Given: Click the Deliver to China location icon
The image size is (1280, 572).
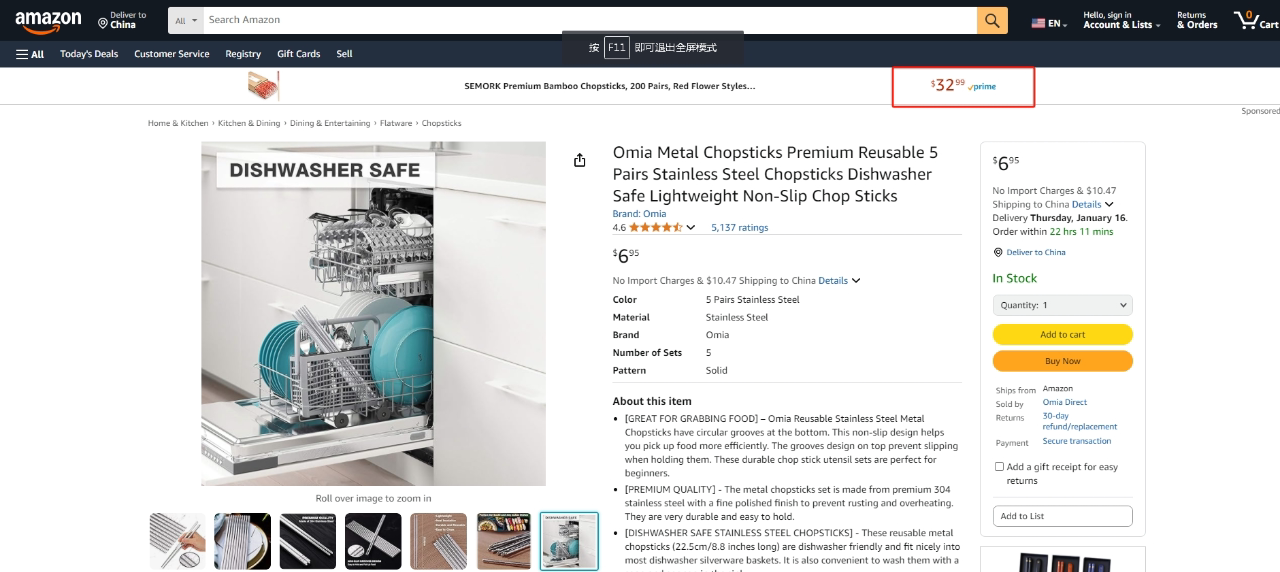Looking at the screenshot, I should 103,23.
